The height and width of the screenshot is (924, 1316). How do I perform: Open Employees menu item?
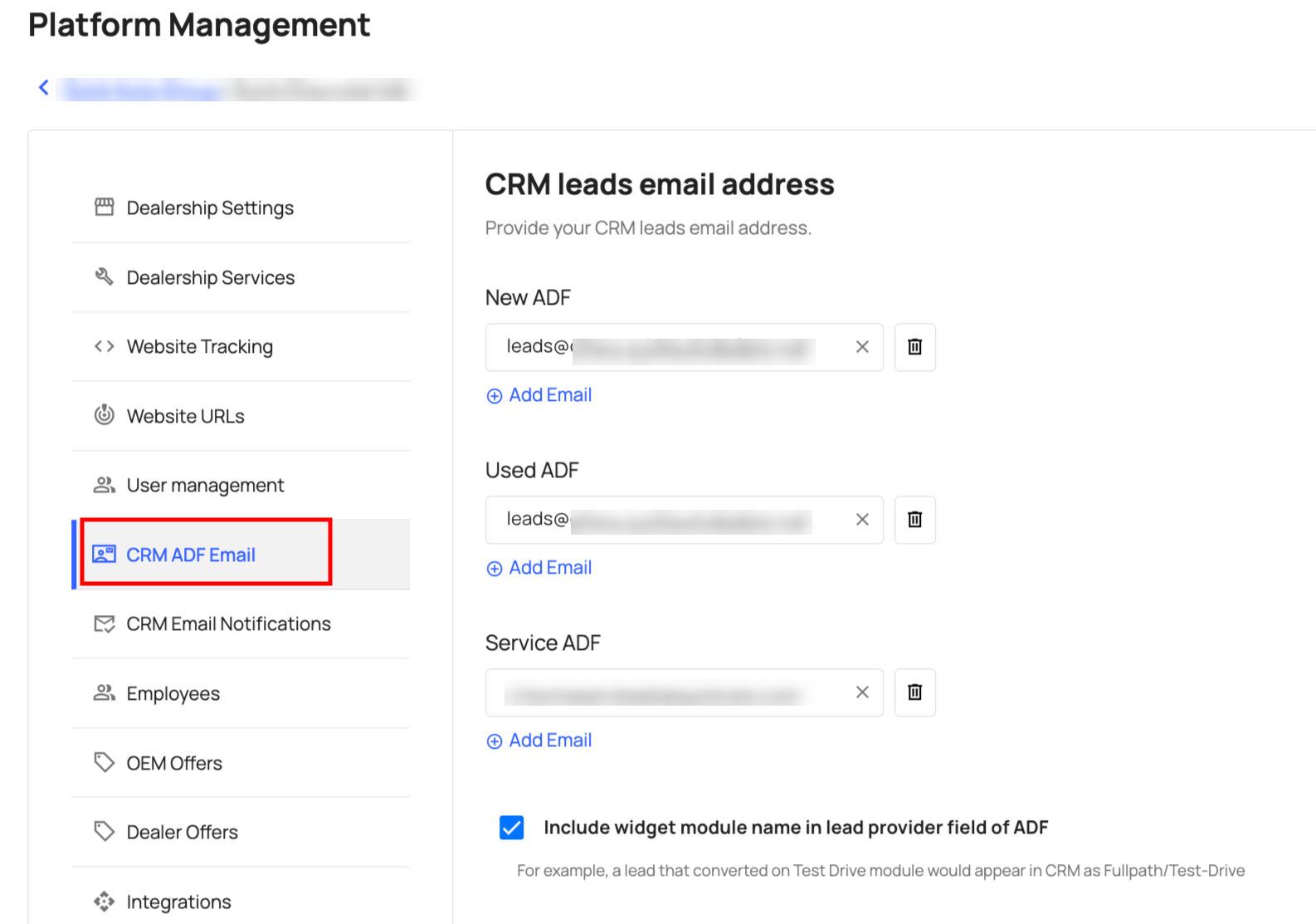coord(241,693)
